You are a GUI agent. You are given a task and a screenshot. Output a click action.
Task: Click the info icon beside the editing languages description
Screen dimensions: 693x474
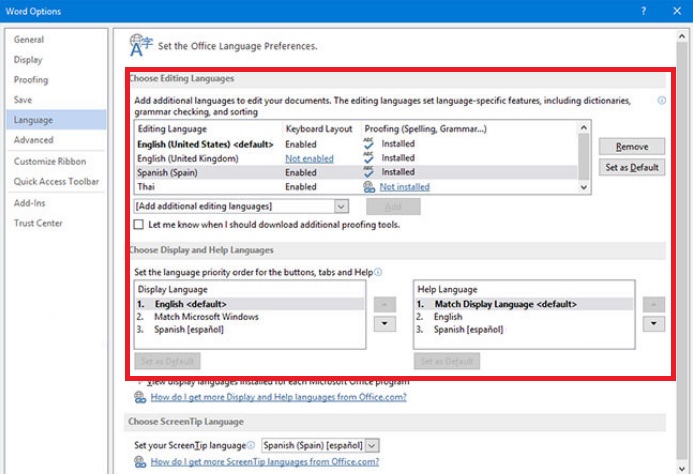click(662, 101)
